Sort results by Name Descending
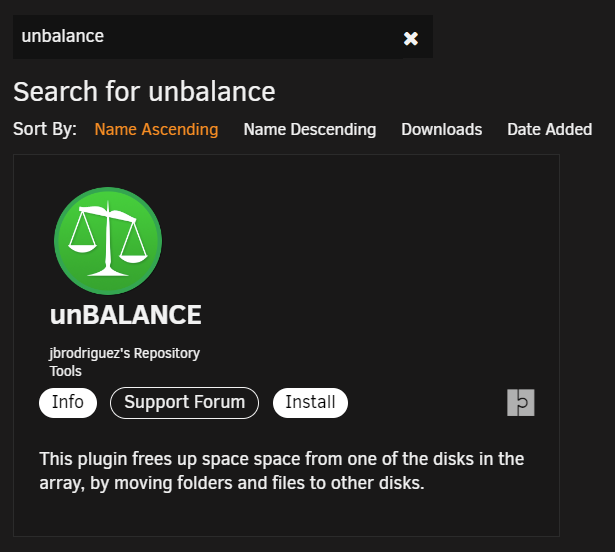Screen dimensions: 615x552 click(310, 129)
